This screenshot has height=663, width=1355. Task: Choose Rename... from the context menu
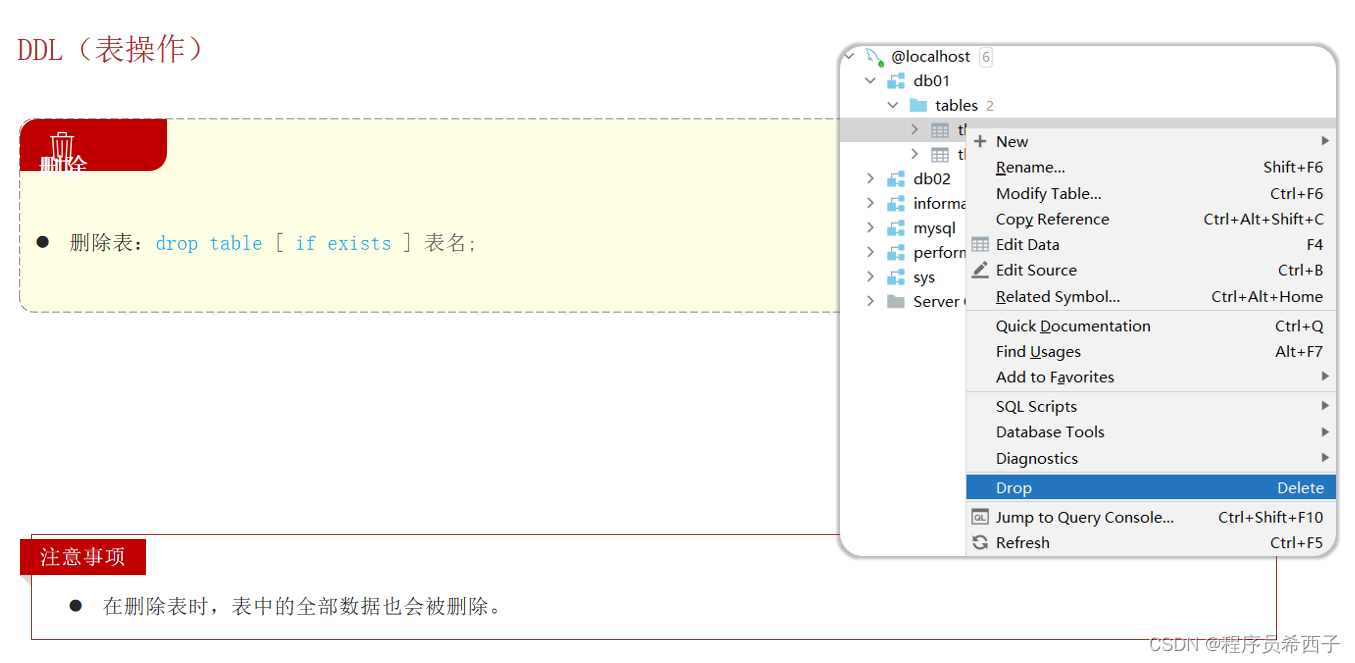1151,167
